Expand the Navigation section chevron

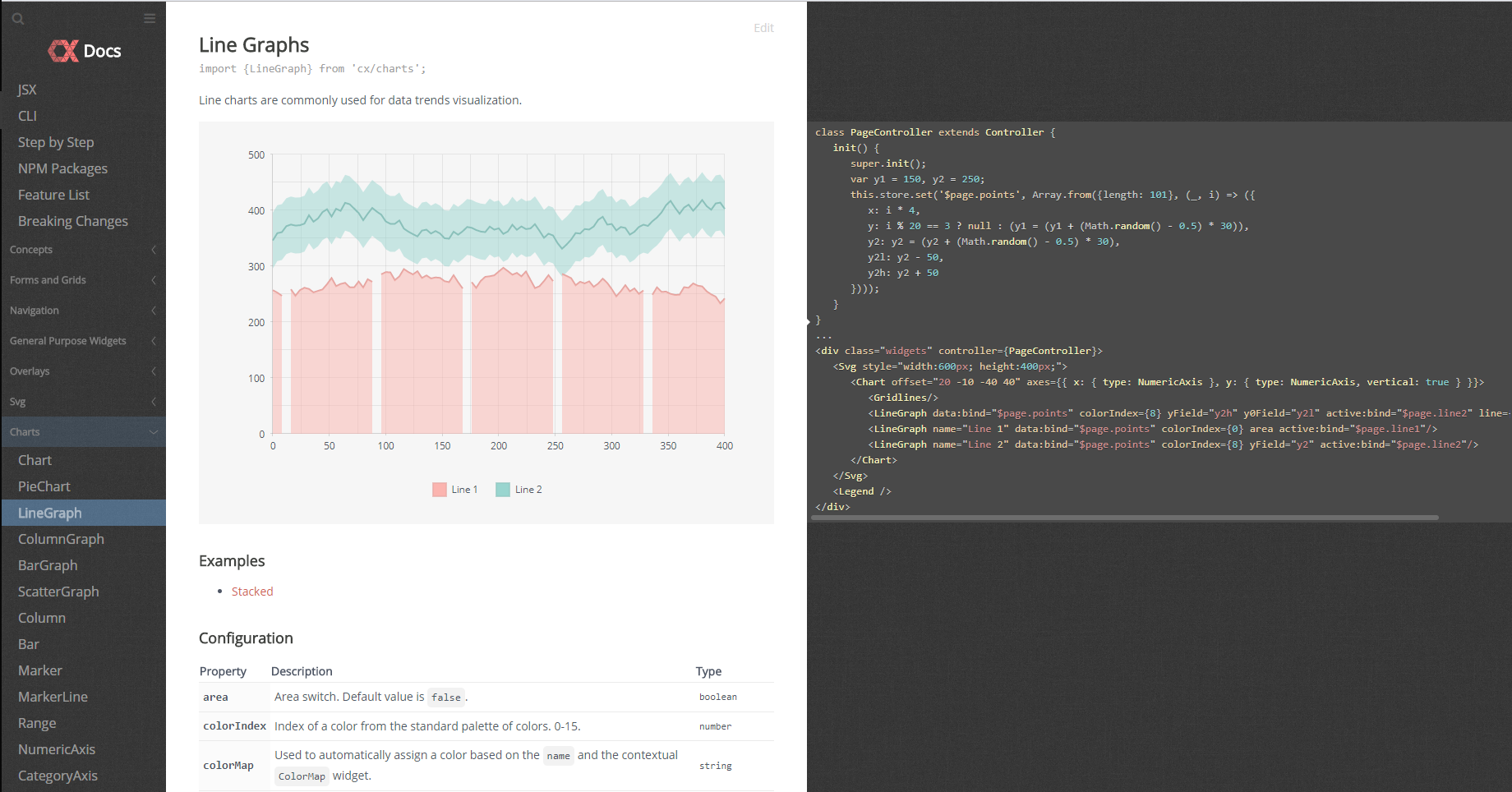click(154, 311)
